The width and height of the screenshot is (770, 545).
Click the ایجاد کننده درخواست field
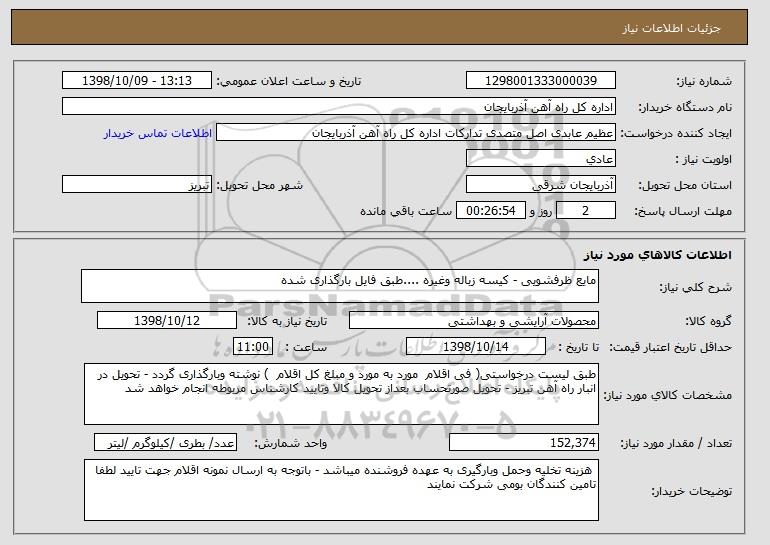coord(416,133)
